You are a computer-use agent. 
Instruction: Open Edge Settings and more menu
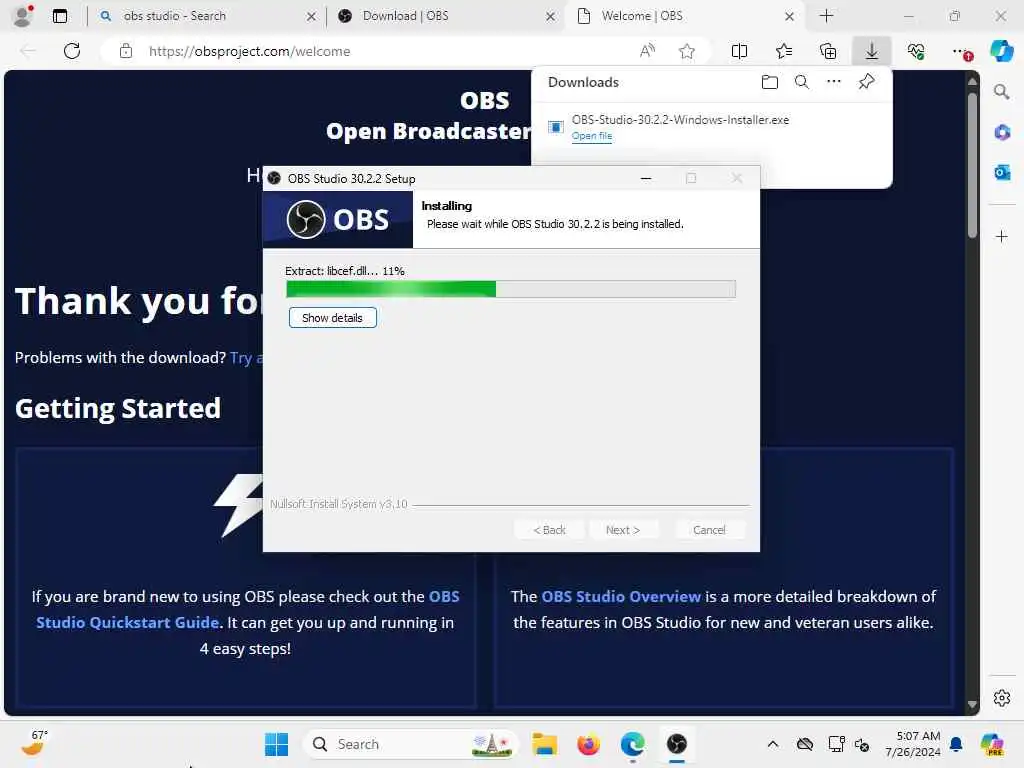[961, 52]
